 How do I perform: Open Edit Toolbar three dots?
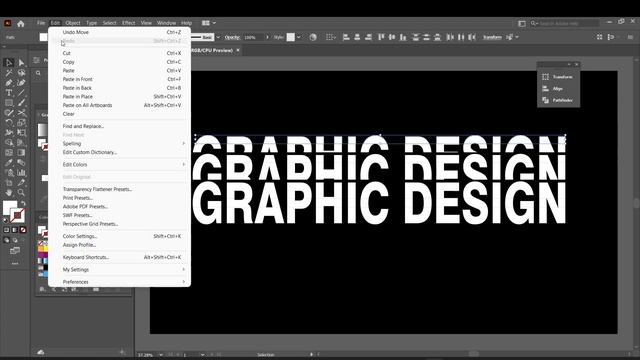click(x=15, y=264)
